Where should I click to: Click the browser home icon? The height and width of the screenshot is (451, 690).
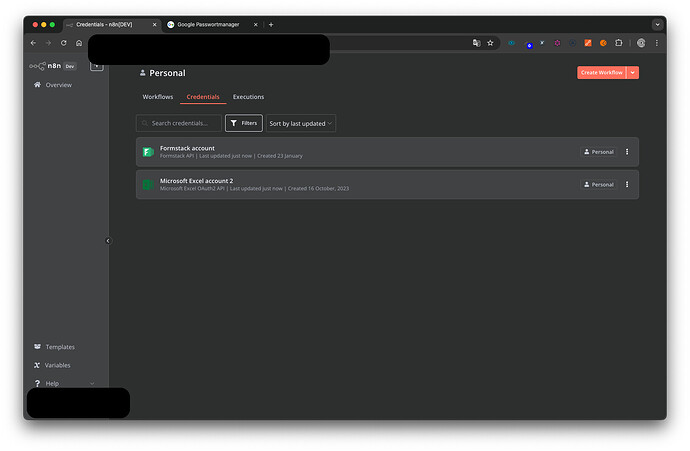[x=79, y=43]
